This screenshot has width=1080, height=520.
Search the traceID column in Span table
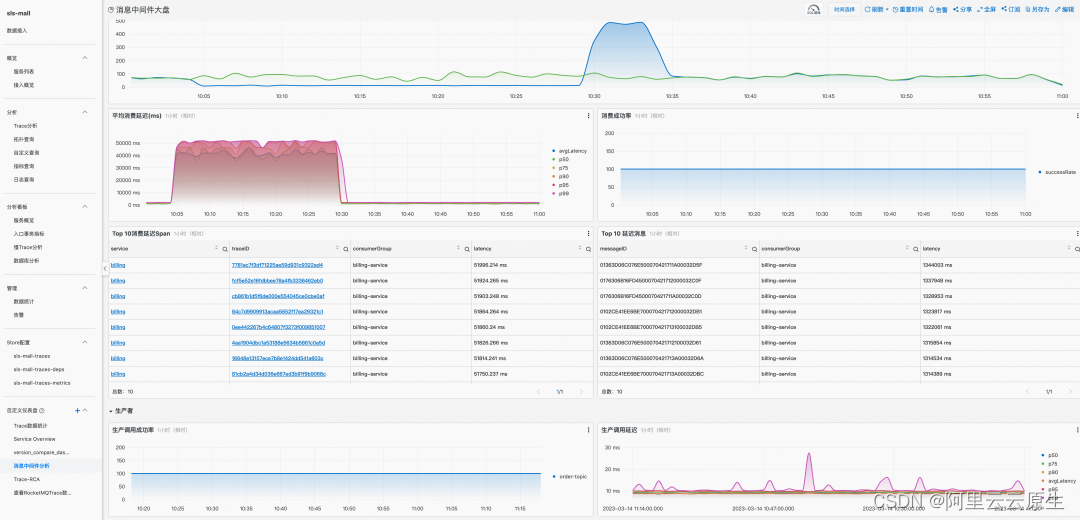346,249
